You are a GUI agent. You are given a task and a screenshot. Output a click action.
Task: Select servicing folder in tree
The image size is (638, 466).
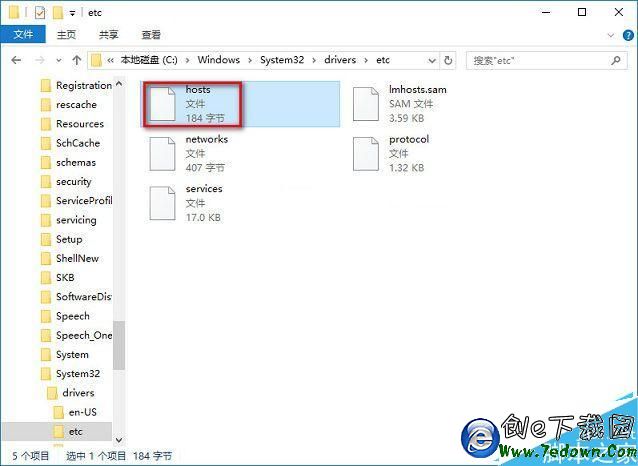[x=76, y=220]
